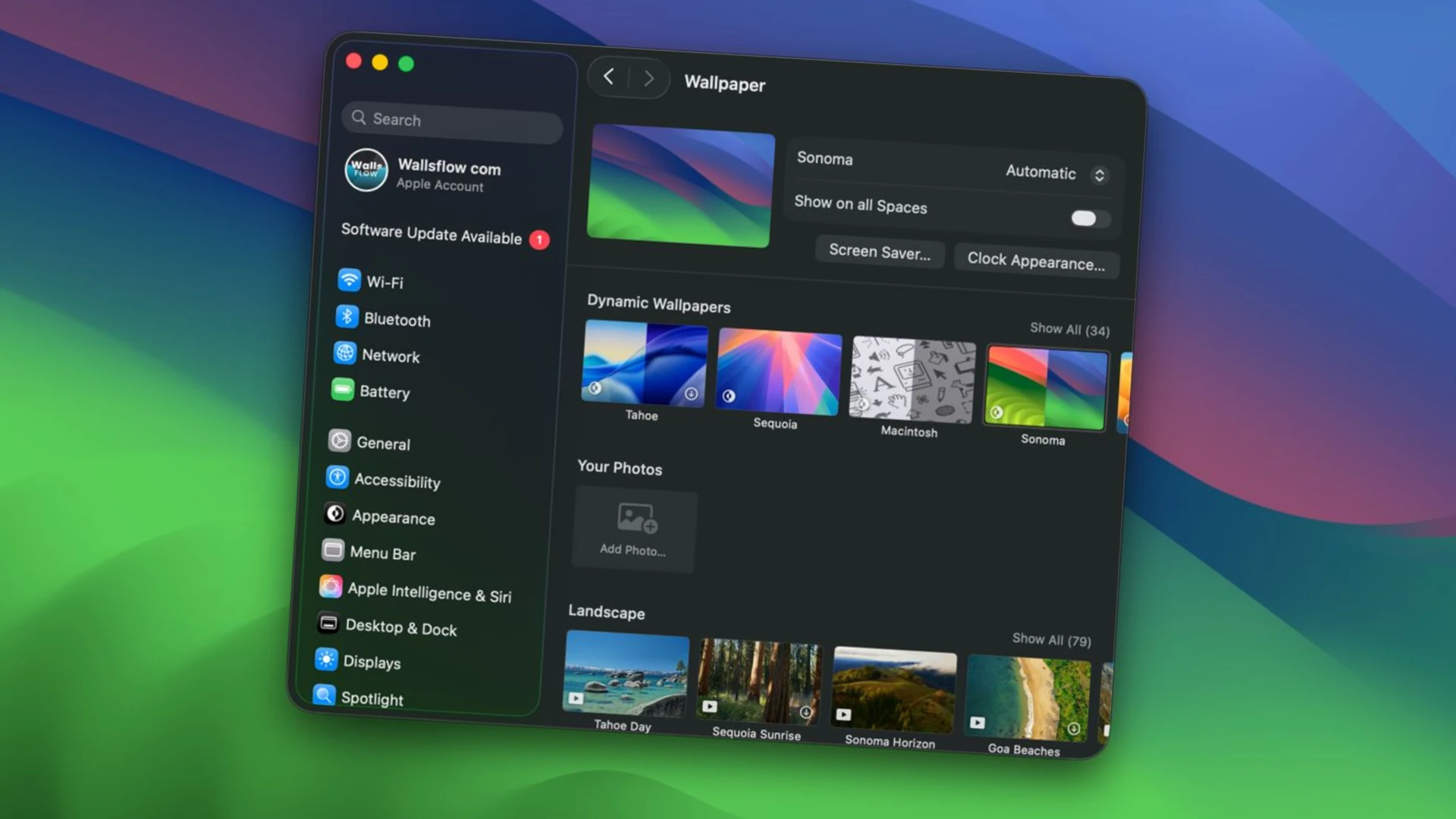The width and height of the screenshot is (1456, 819).
Task: Open Desktop & Dock settings
Action: pos(401,628)
